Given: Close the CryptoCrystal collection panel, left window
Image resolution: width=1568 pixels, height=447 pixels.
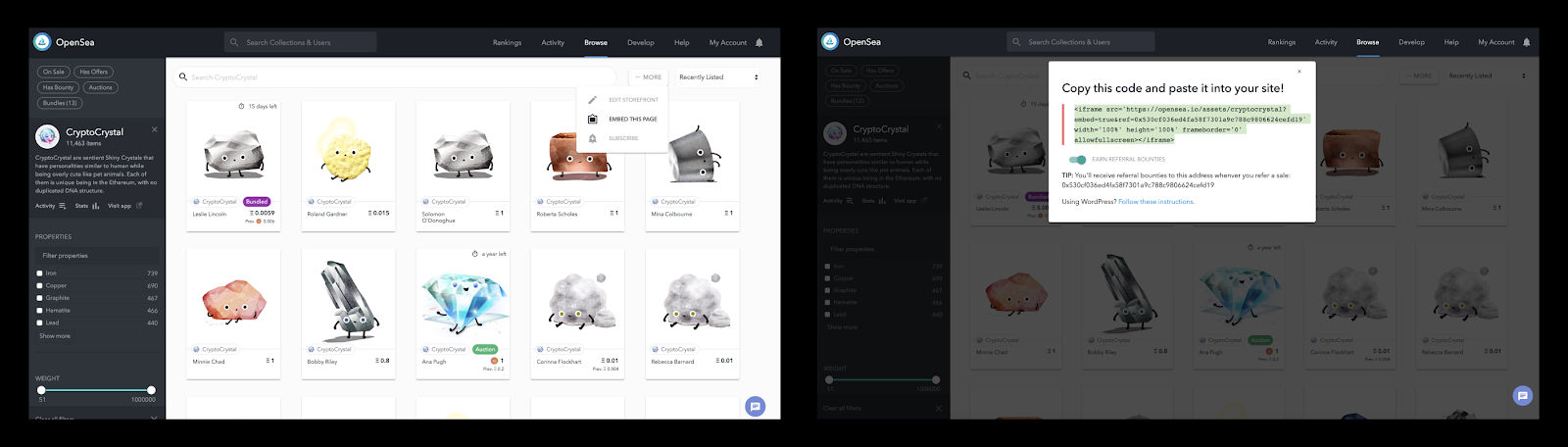Looking at the screenshot, I should pyautogui.click(x=154, y=129).
